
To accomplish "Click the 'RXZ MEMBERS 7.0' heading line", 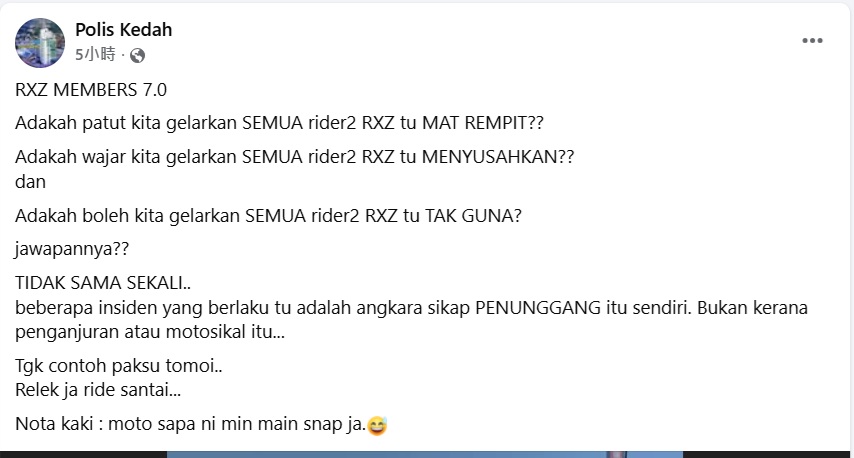I will coord(91,90).
